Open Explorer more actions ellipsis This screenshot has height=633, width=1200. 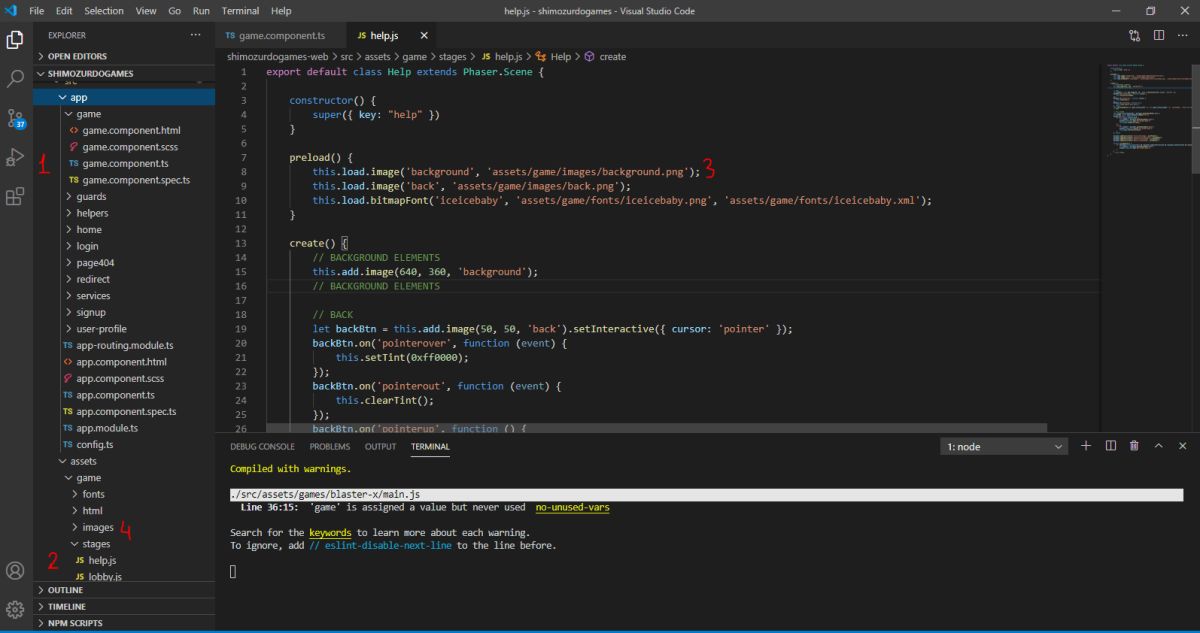tap(195, 35)
